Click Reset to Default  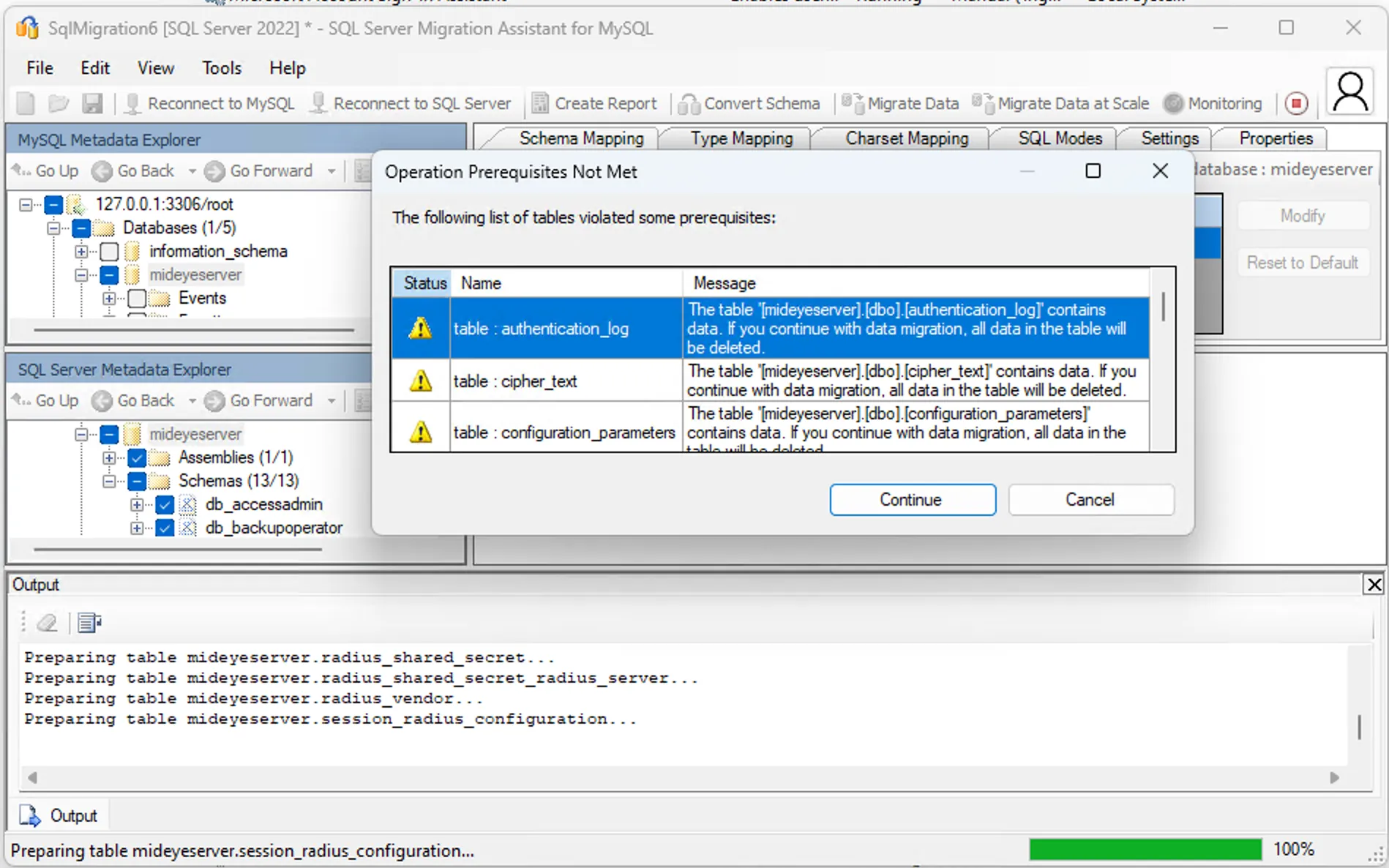coord(1302,262)
